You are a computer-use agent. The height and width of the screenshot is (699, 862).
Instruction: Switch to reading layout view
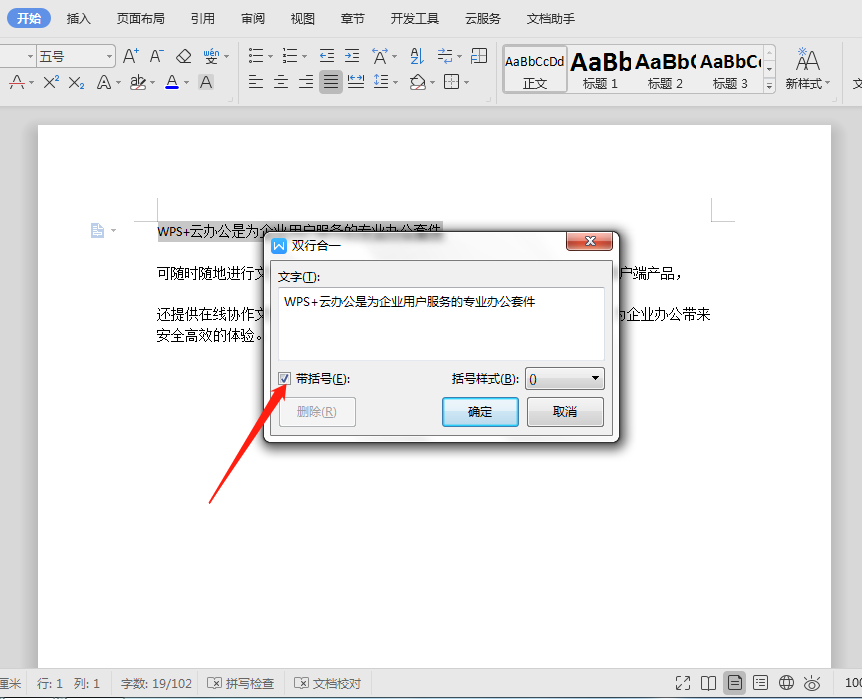pos(709,683)
